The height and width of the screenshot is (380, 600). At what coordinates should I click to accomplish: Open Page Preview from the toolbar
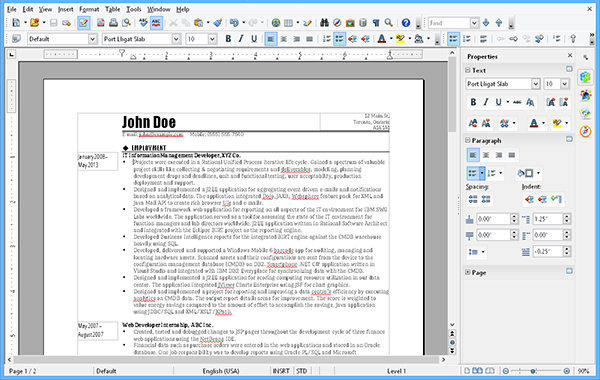pyautogui.click(x=126, y=23)
